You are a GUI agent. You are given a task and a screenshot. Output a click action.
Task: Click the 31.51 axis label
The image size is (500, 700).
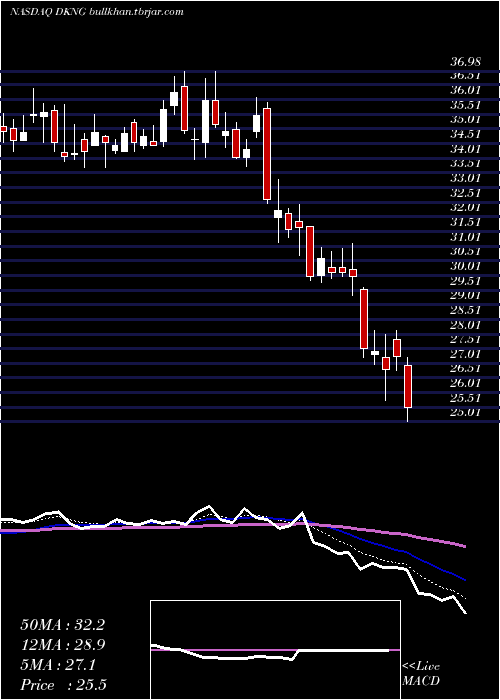click(465, 222)
